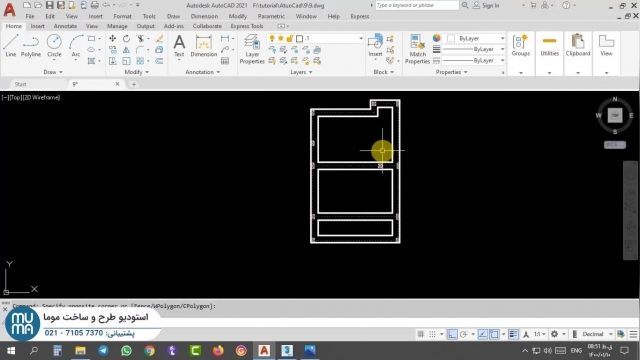Click the Plot printer icon
640x360 pixels.
[x=95, y=5]
